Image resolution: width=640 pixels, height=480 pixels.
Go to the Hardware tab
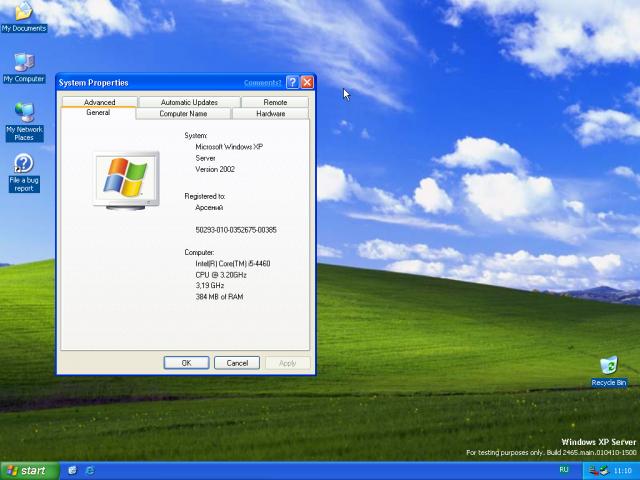[x=271, y=113]
